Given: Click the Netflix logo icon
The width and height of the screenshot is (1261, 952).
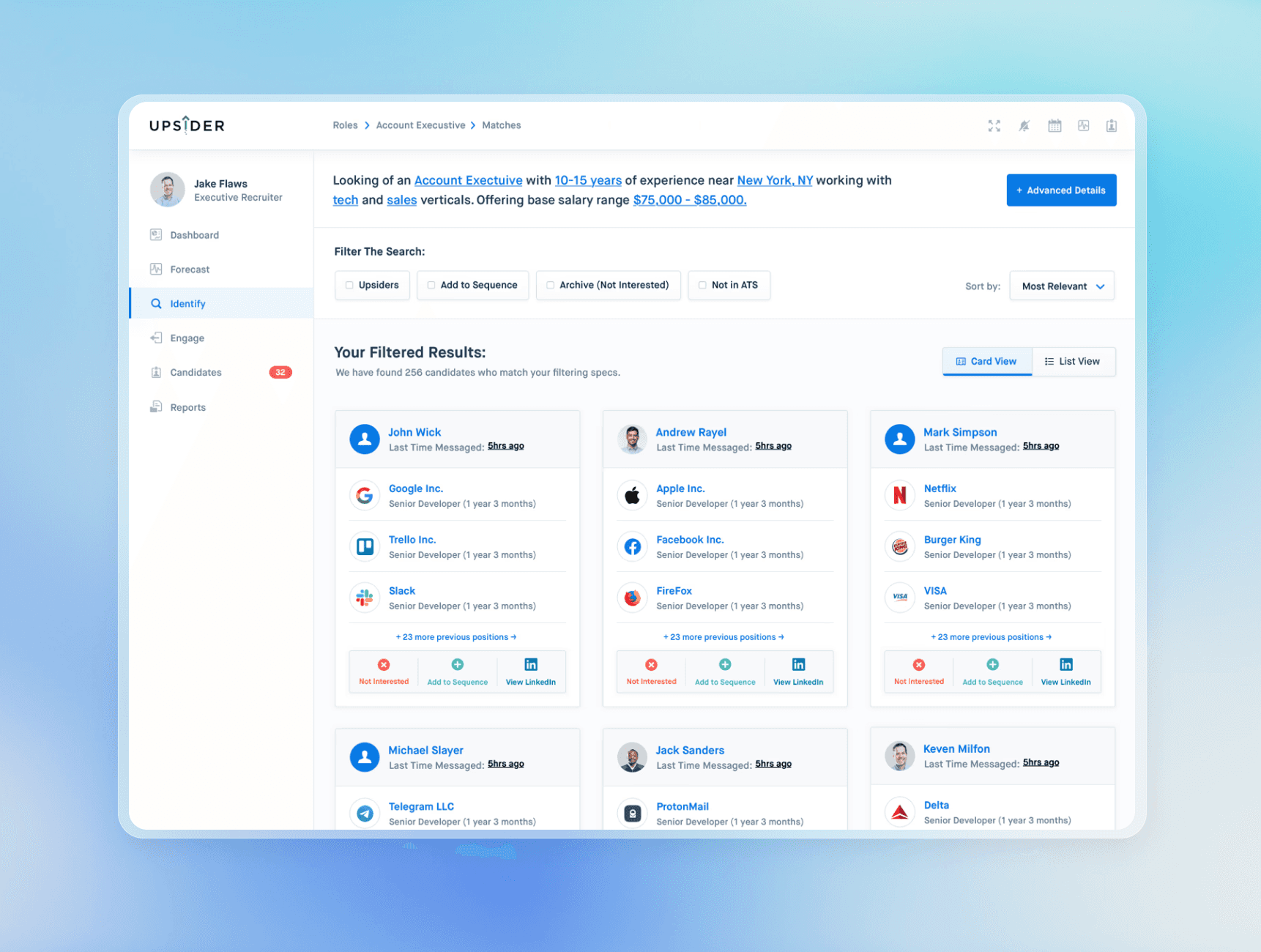Looking at the screenshot, I should pyautogui.click(x=900, y=496).
